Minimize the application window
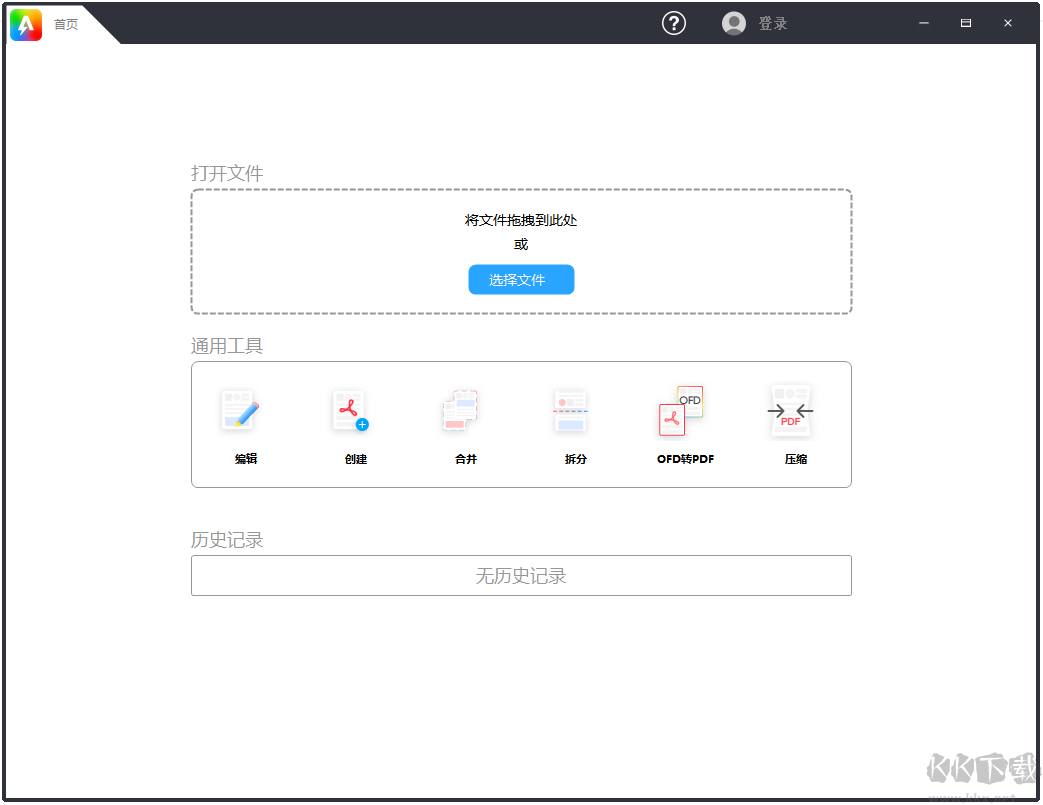Screen dimensions: 1043x805 coord(924,23)
